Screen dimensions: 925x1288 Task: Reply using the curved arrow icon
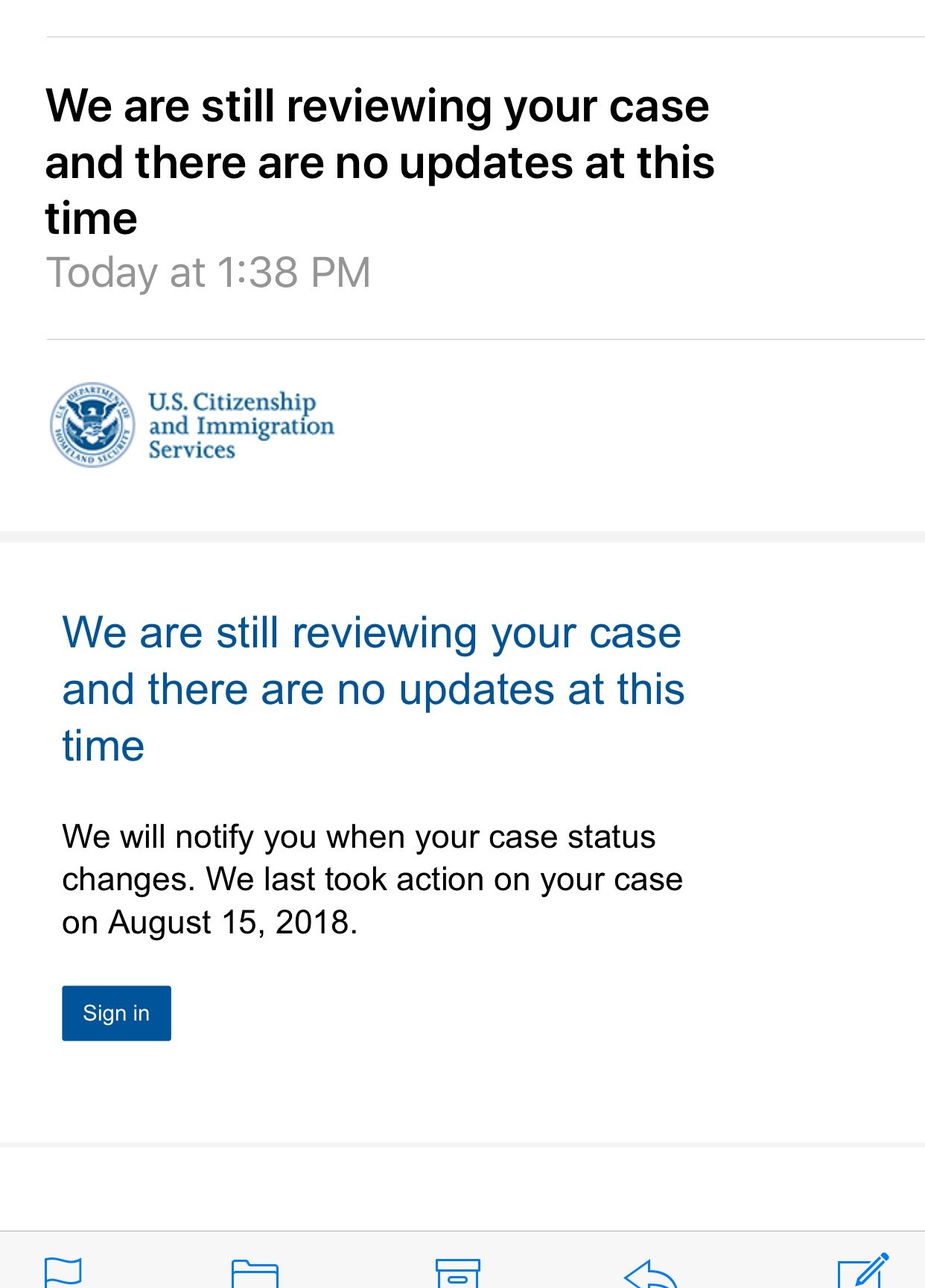pyautogui.click(x=651, y=1273)
